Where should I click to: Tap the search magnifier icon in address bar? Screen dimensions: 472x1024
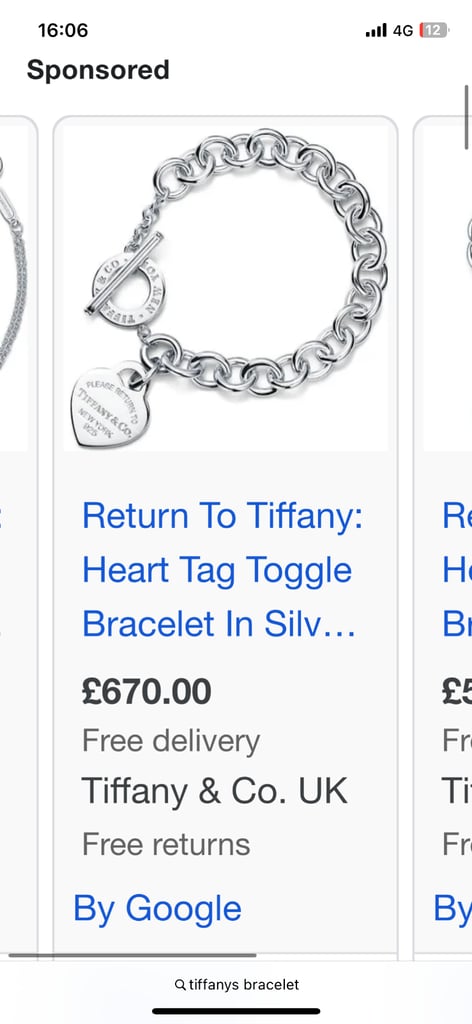[x=180, y=985]
